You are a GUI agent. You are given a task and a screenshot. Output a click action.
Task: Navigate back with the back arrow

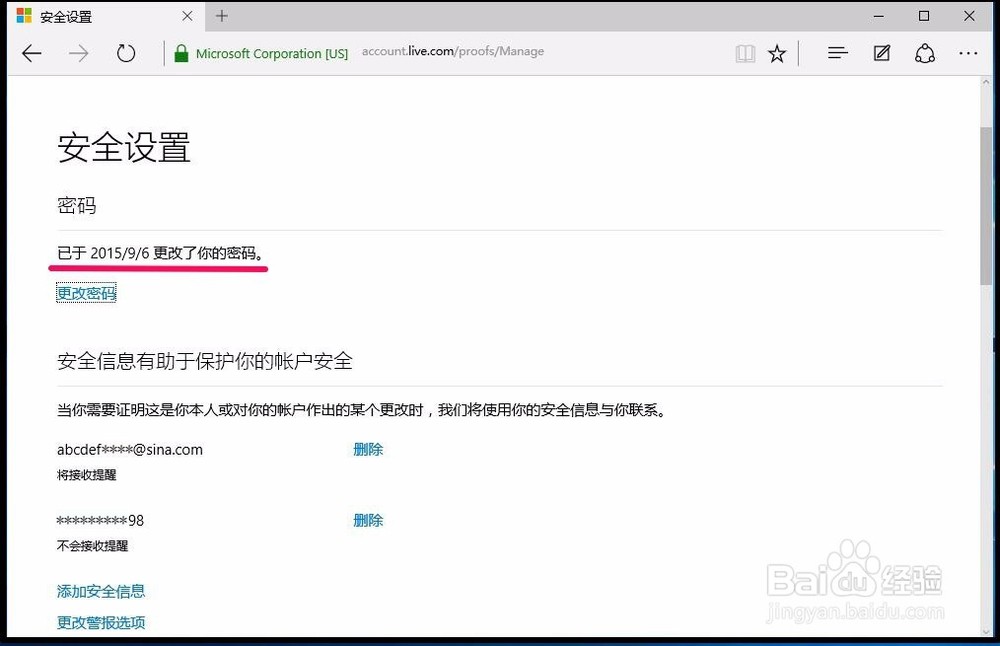tap(31, 53)
